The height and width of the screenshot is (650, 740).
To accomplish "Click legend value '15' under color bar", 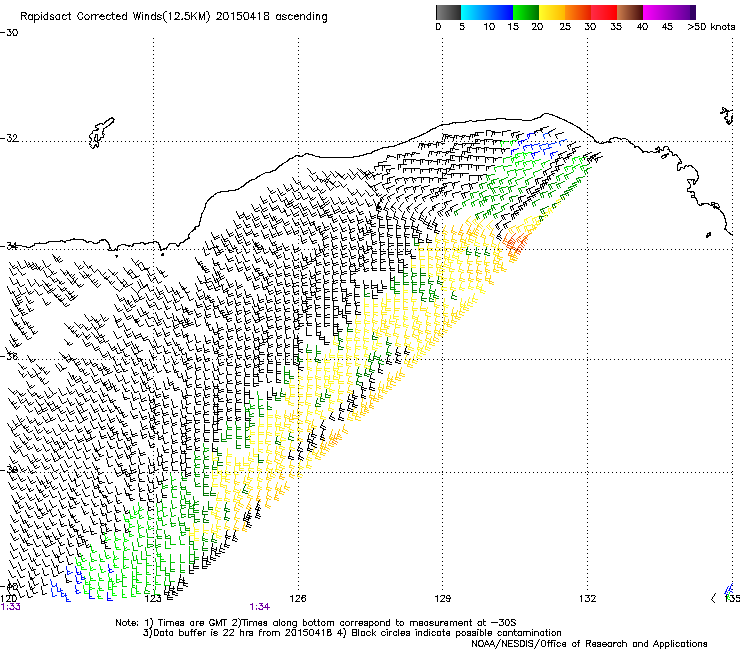I will [x=513, y=26].
